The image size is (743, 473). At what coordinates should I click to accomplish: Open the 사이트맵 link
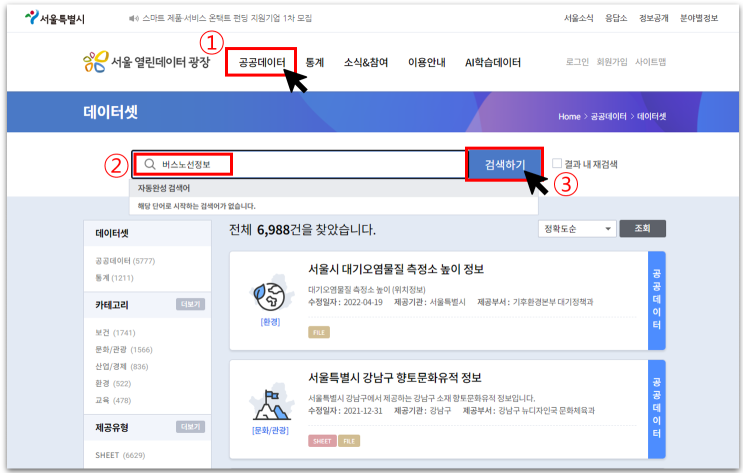coord(651,62)
